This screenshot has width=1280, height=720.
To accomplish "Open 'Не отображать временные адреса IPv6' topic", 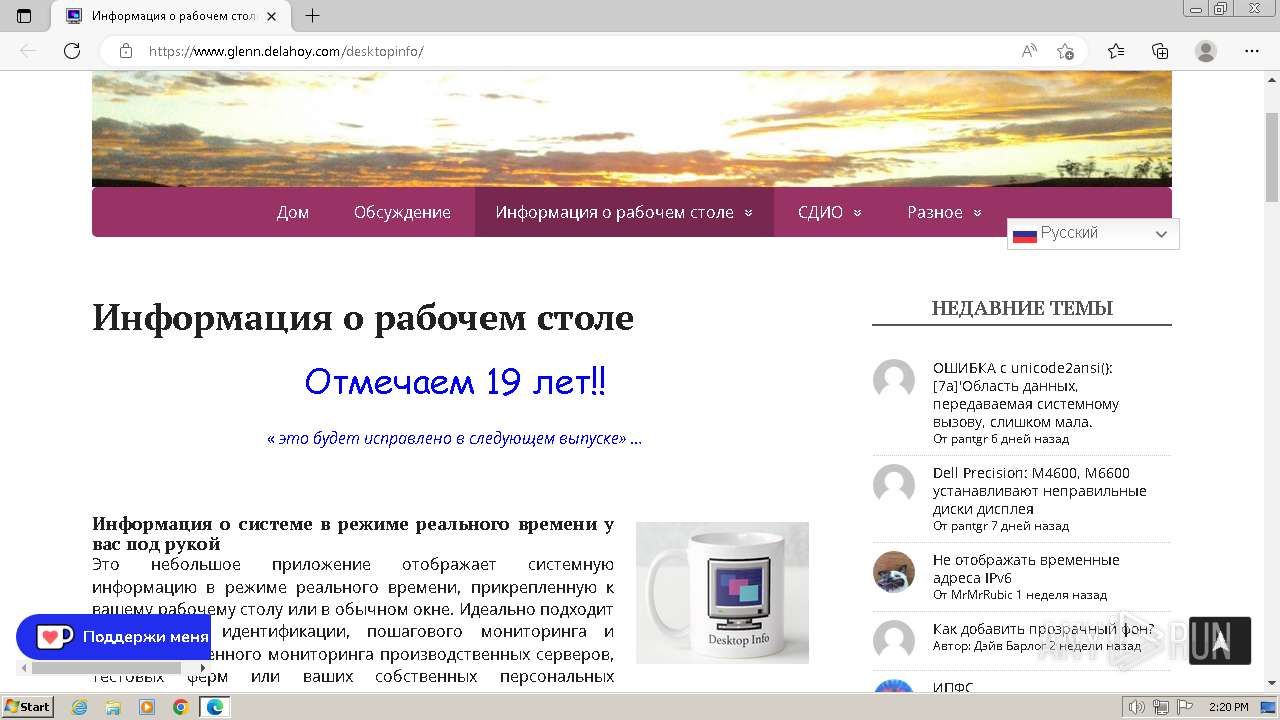I will click(1026, 569).
